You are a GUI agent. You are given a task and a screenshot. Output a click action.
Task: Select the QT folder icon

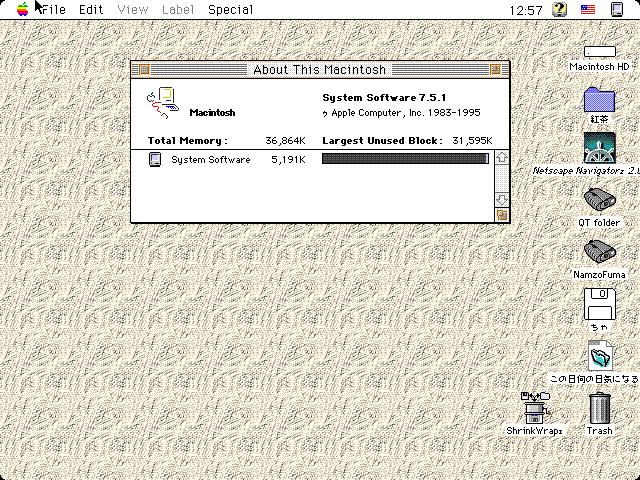(599, 200)
